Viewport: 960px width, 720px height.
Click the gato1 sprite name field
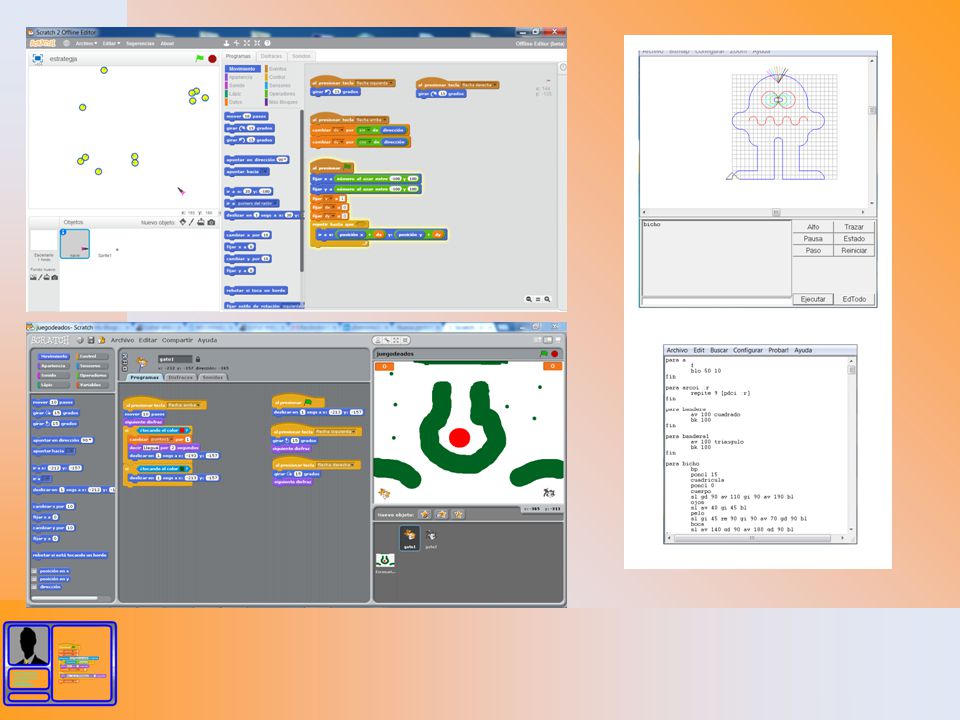point(175,359)
